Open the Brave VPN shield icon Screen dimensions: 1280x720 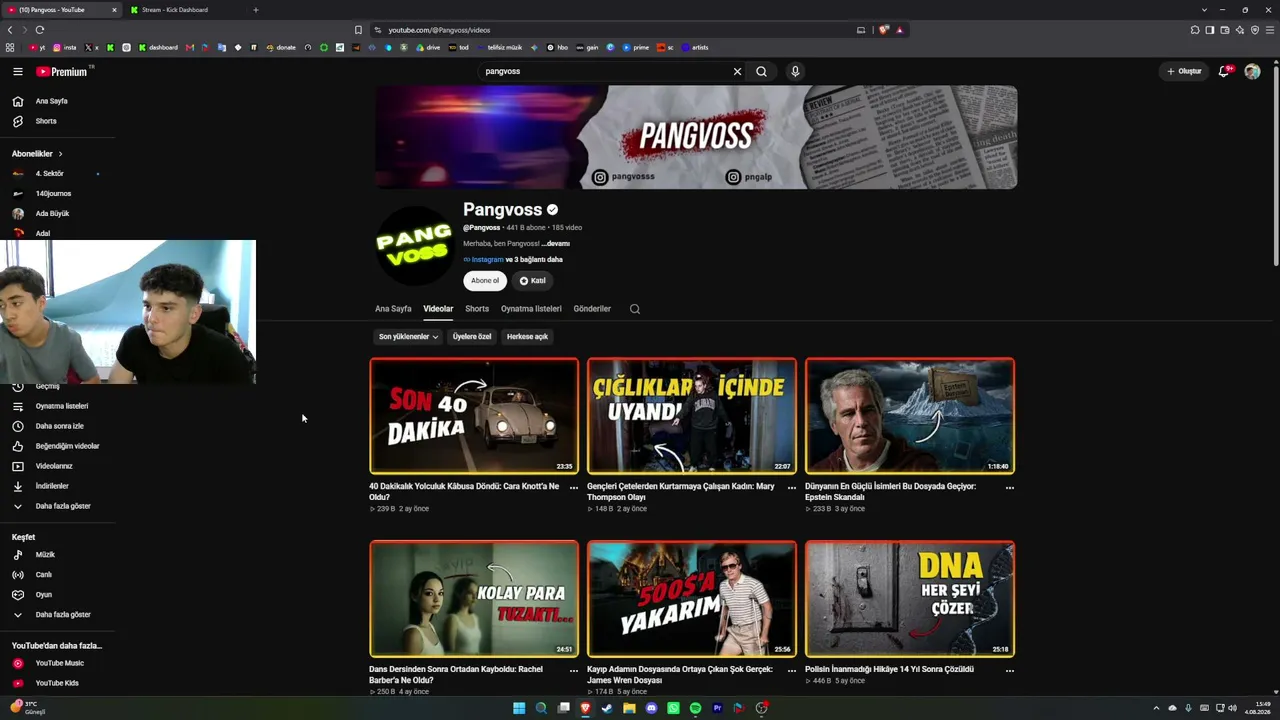1255,30
